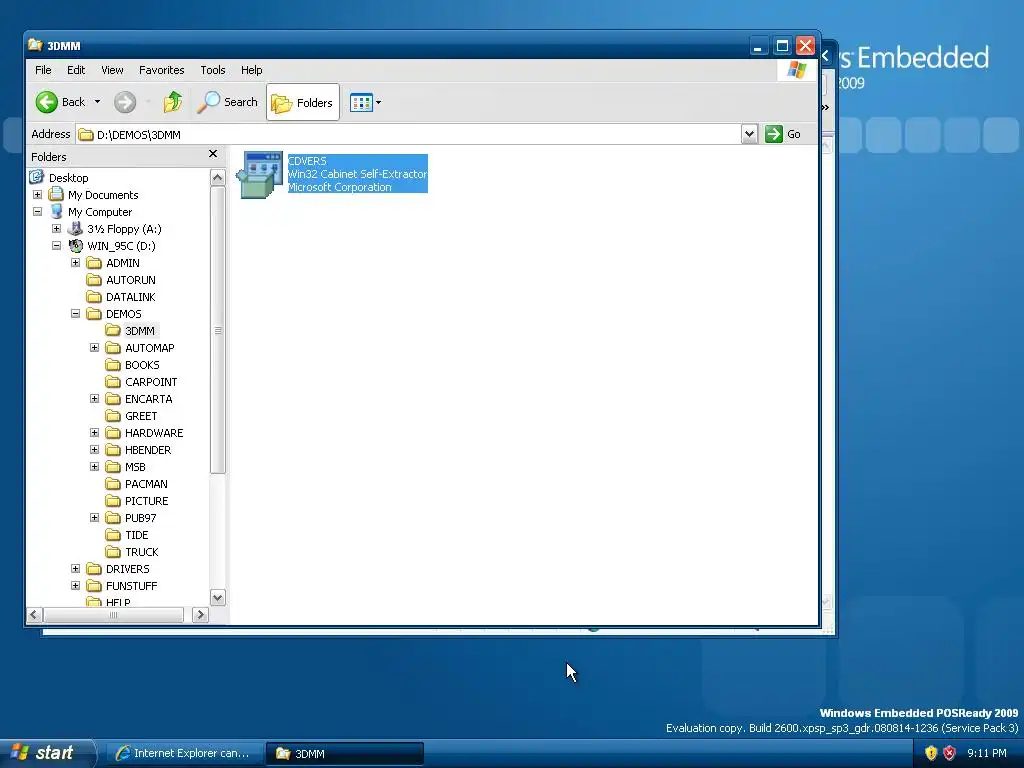The image size is (1024, 768).
Task: Expand the address bar dropdown
Action: coord(749,134)
